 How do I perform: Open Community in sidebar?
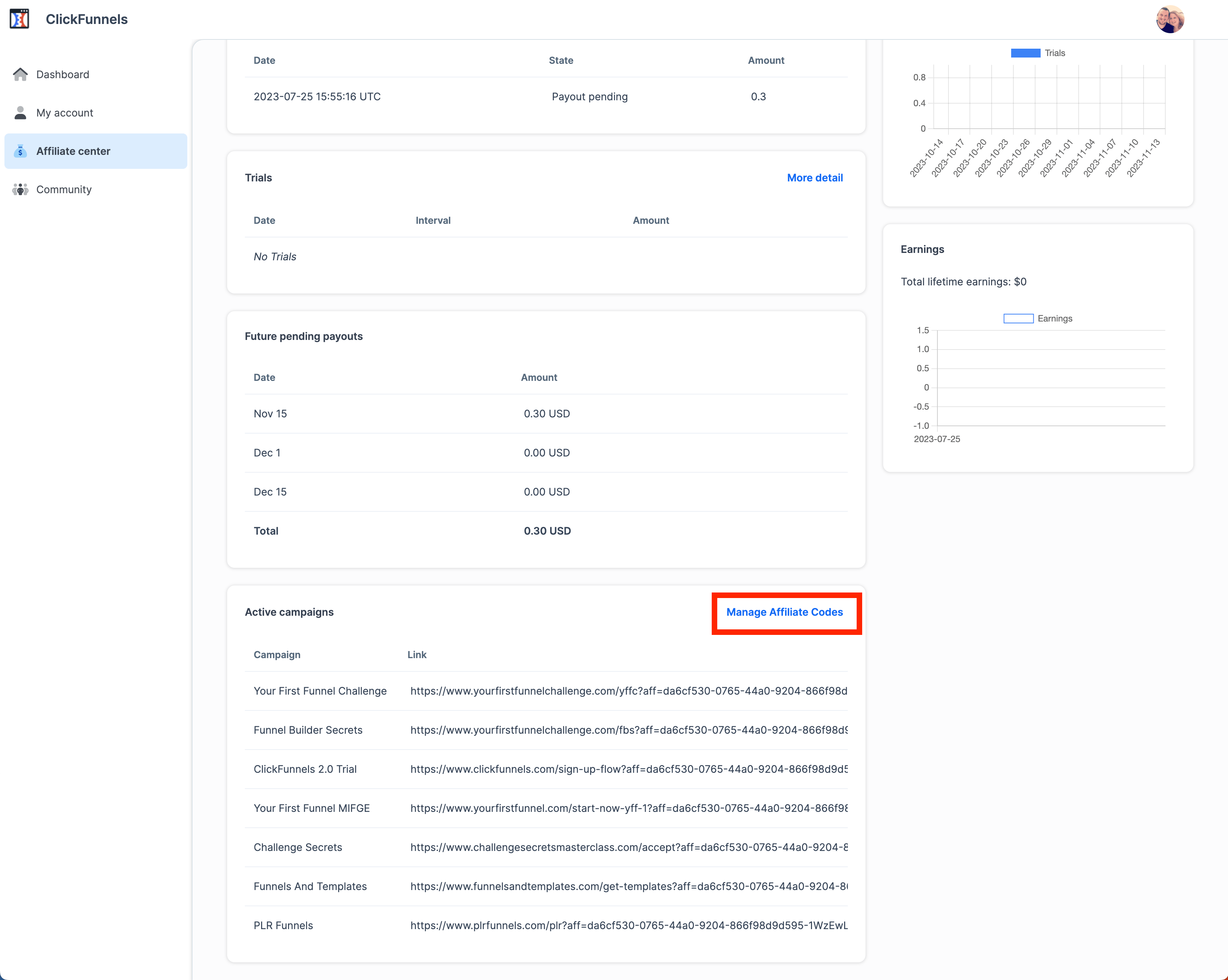(x=96, y=189)
